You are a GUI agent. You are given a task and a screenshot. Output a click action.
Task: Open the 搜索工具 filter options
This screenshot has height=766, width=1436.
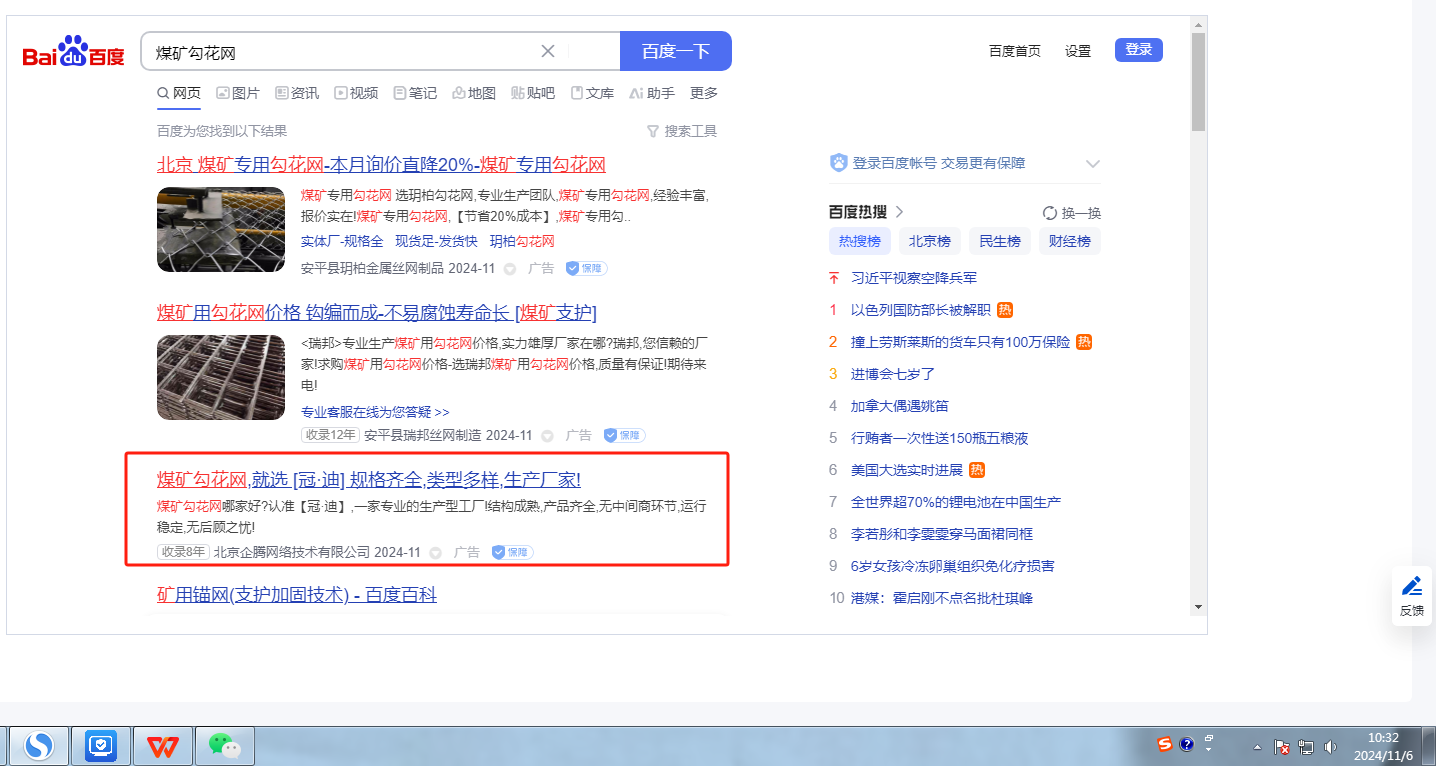pos(682,131)
